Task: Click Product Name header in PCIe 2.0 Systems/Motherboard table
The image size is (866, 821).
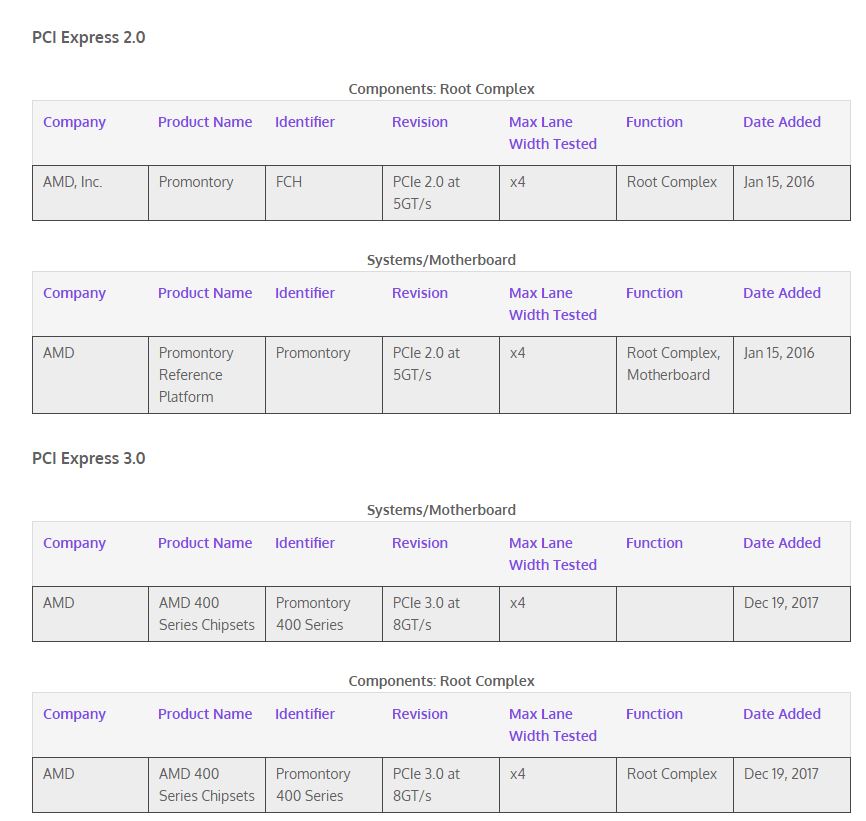Action: (205, 293)
